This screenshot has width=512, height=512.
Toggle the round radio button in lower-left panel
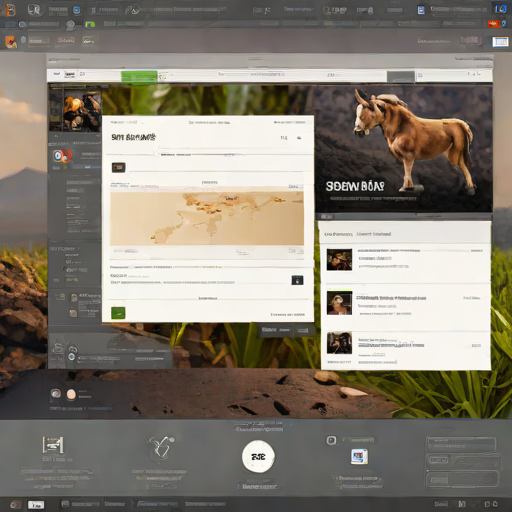(x=71, y=357)
